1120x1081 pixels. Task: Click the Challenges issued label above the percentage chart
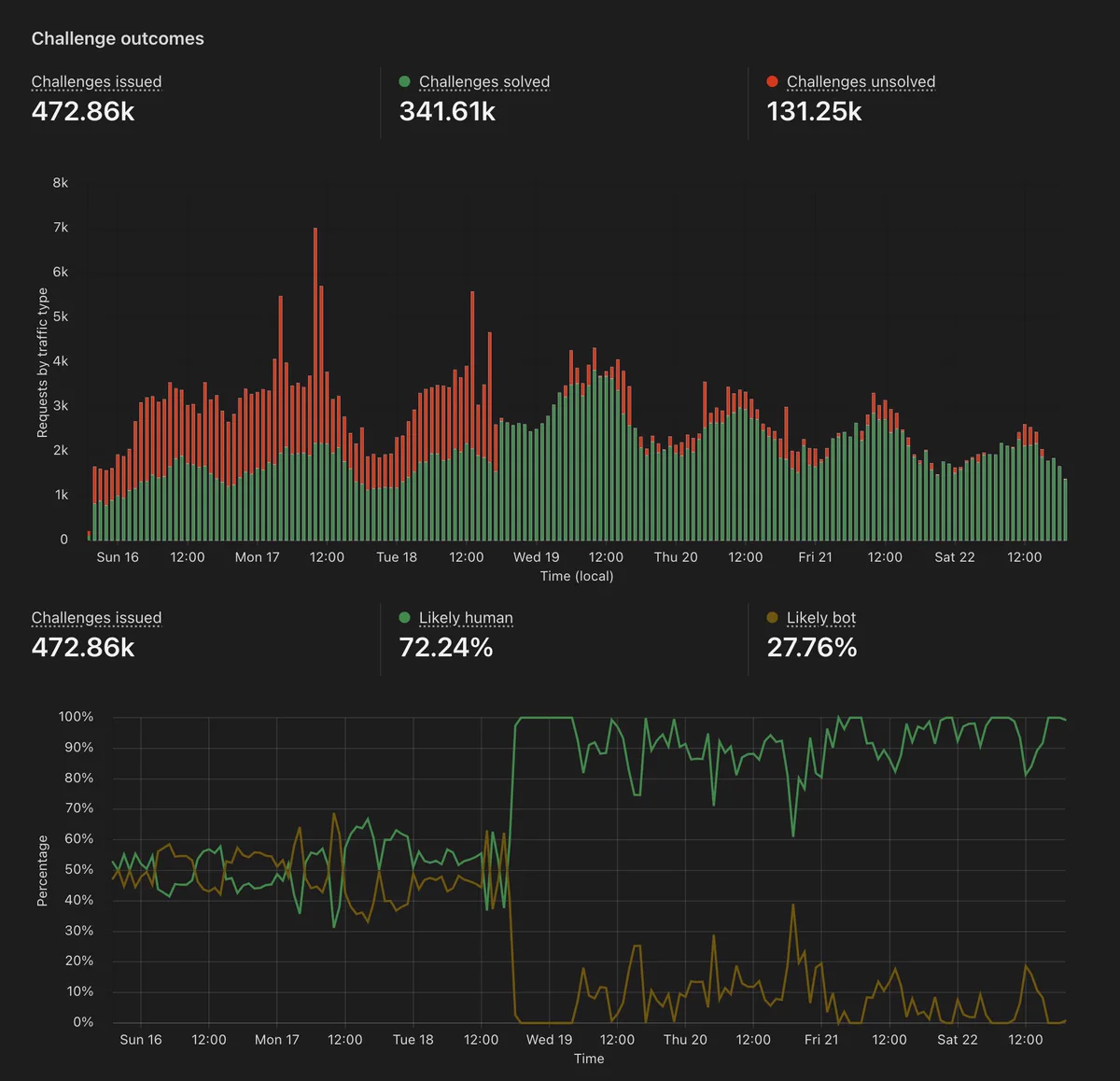point(96,617)
